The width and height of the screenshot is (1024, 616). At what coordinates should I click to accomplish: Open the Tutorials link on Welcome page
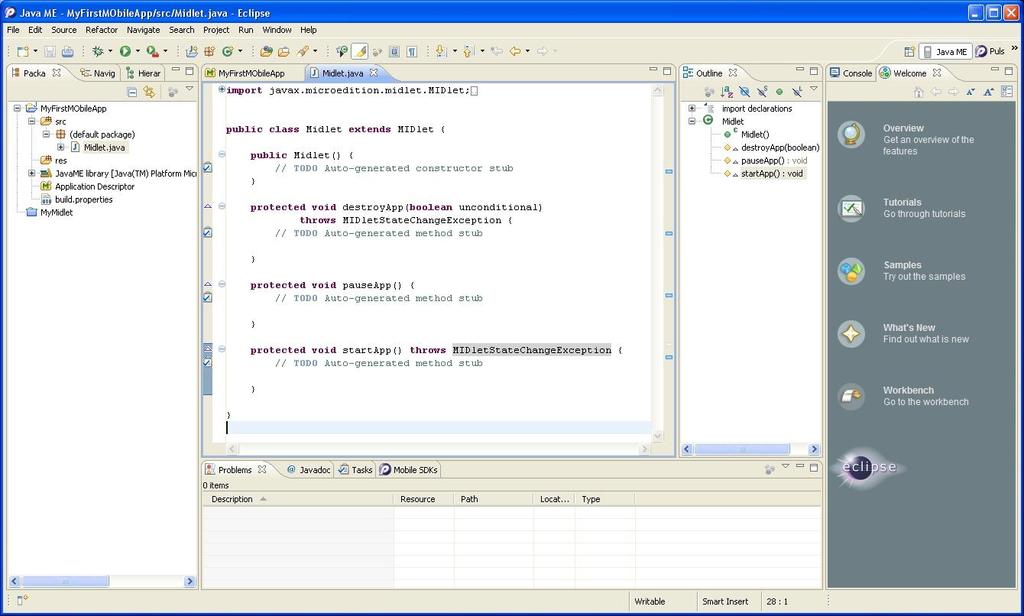902,203
